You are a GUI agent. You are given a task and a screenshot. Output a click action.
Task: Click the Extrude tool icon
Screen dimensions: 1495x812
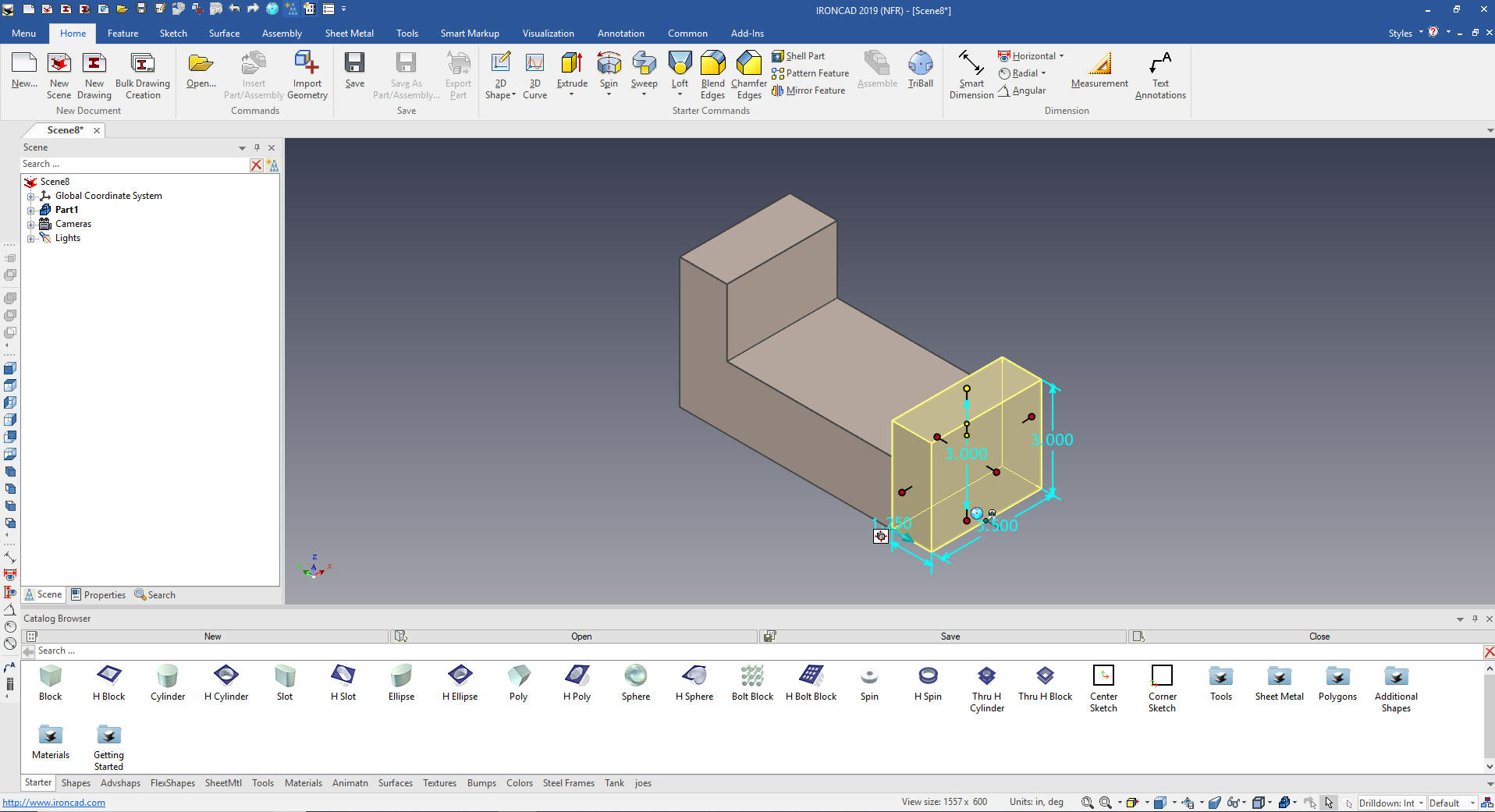(x=572, y=64)
